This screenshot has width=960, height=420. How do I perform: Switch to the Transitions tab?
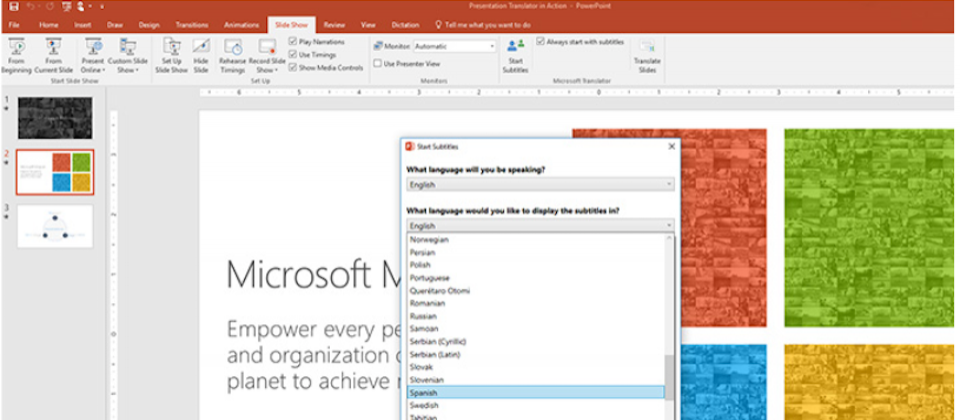(192, 25)
